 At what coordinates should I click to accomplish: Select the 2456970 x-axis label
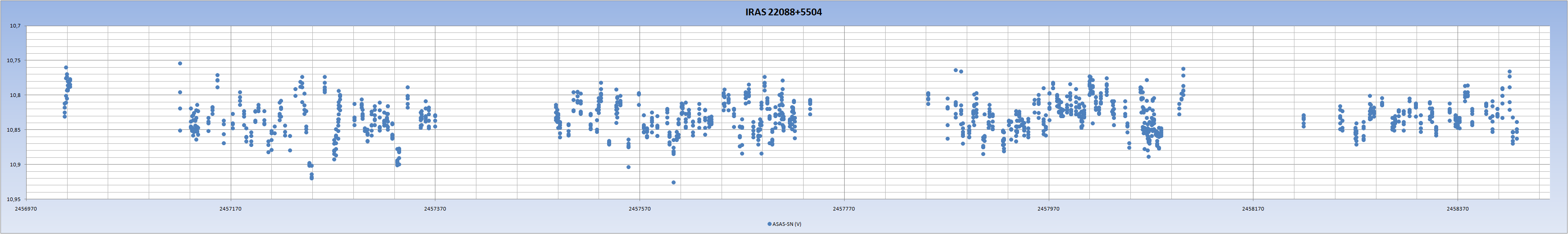[26, 208]
